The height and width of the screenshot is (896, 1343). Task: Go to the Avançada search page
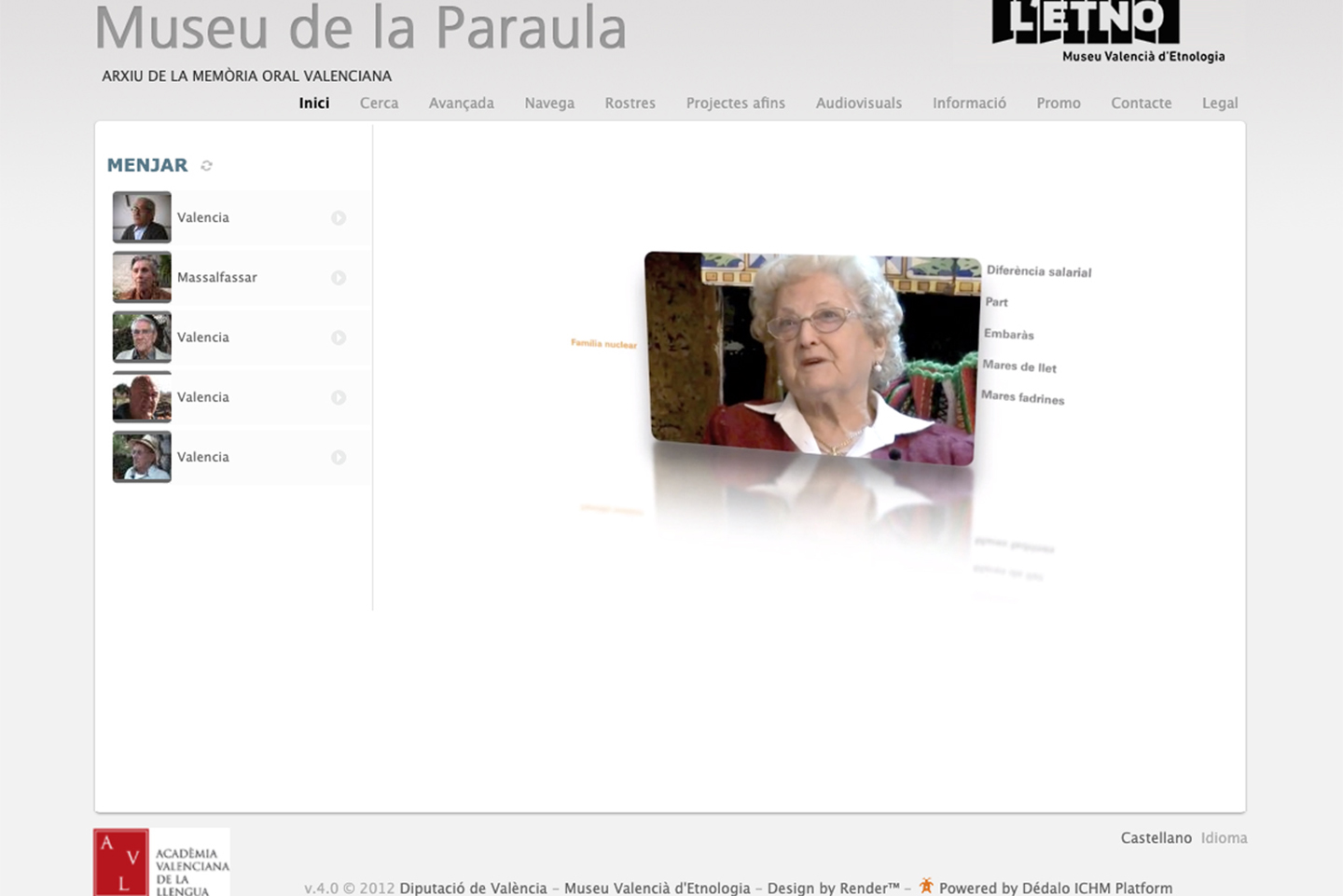click(x=461, y=103)
